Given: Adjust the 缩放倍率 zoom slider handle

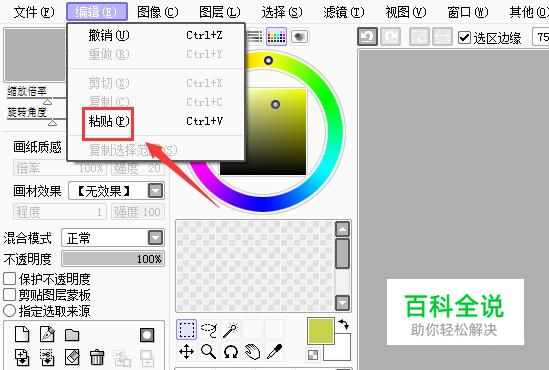Looking at the screenshot, I should click(x=48, y=102).
